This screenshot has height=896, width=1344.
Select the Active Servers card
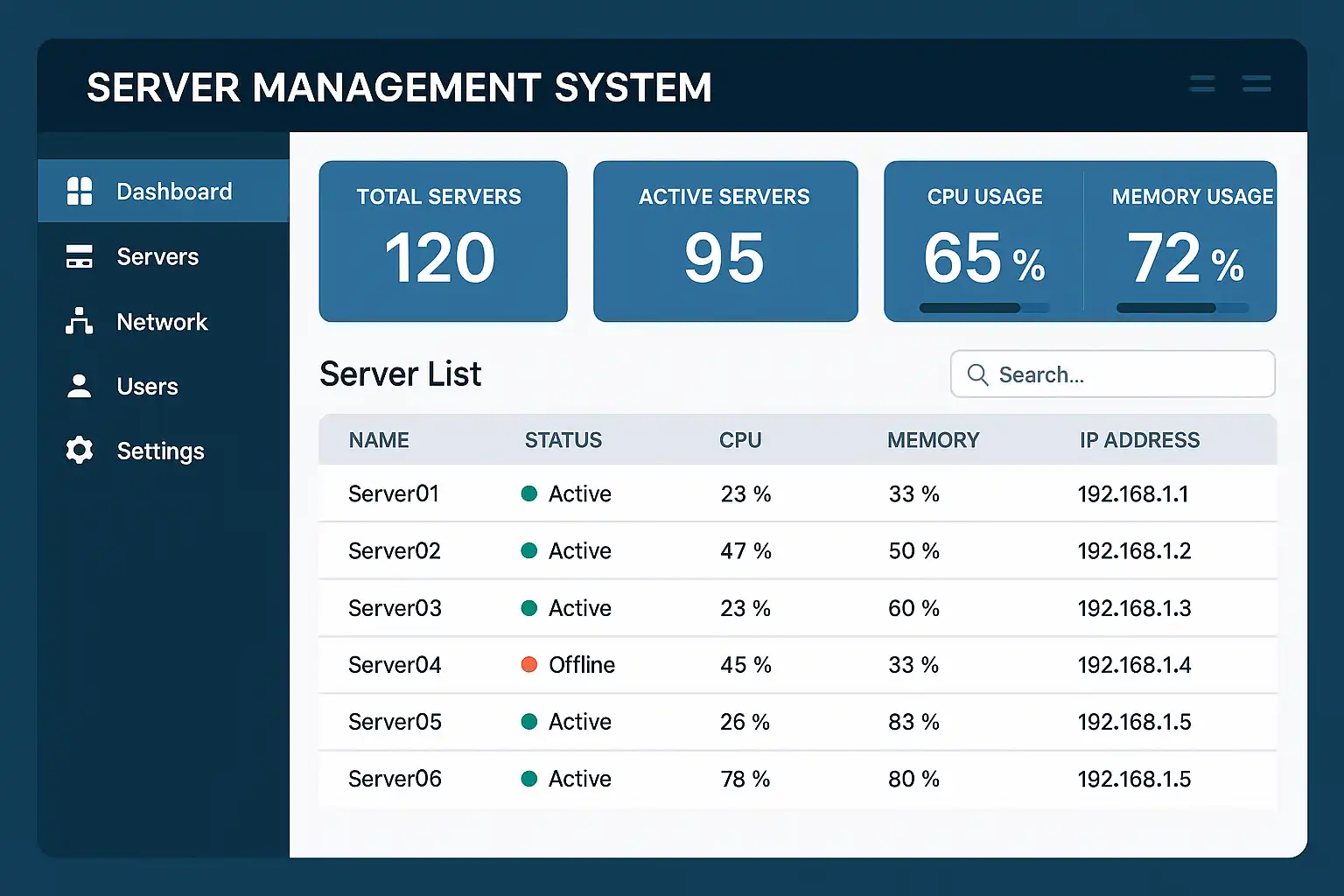click(x=725, y=241)
